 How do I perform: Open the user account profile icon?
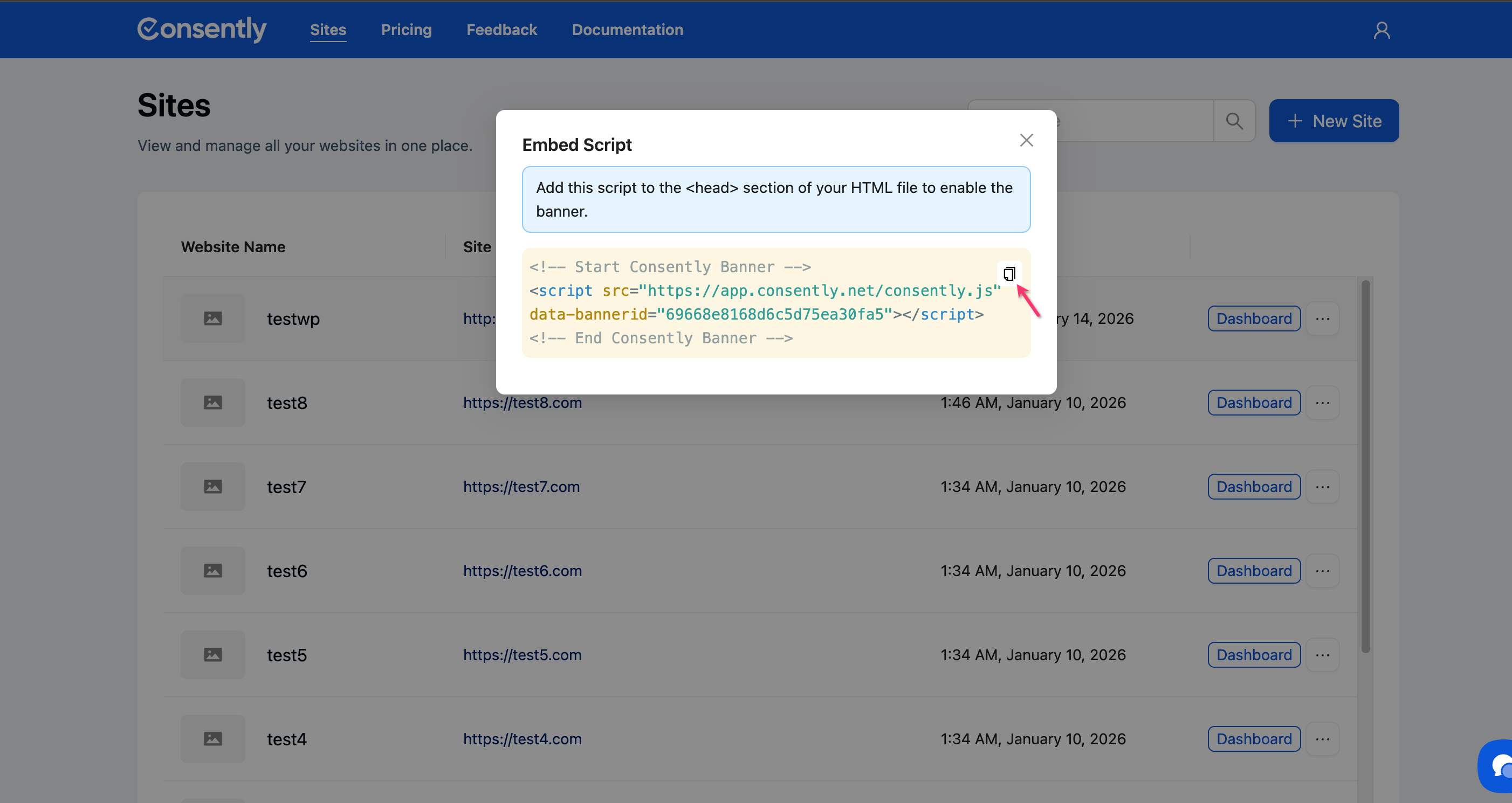tap(1382, 30)
